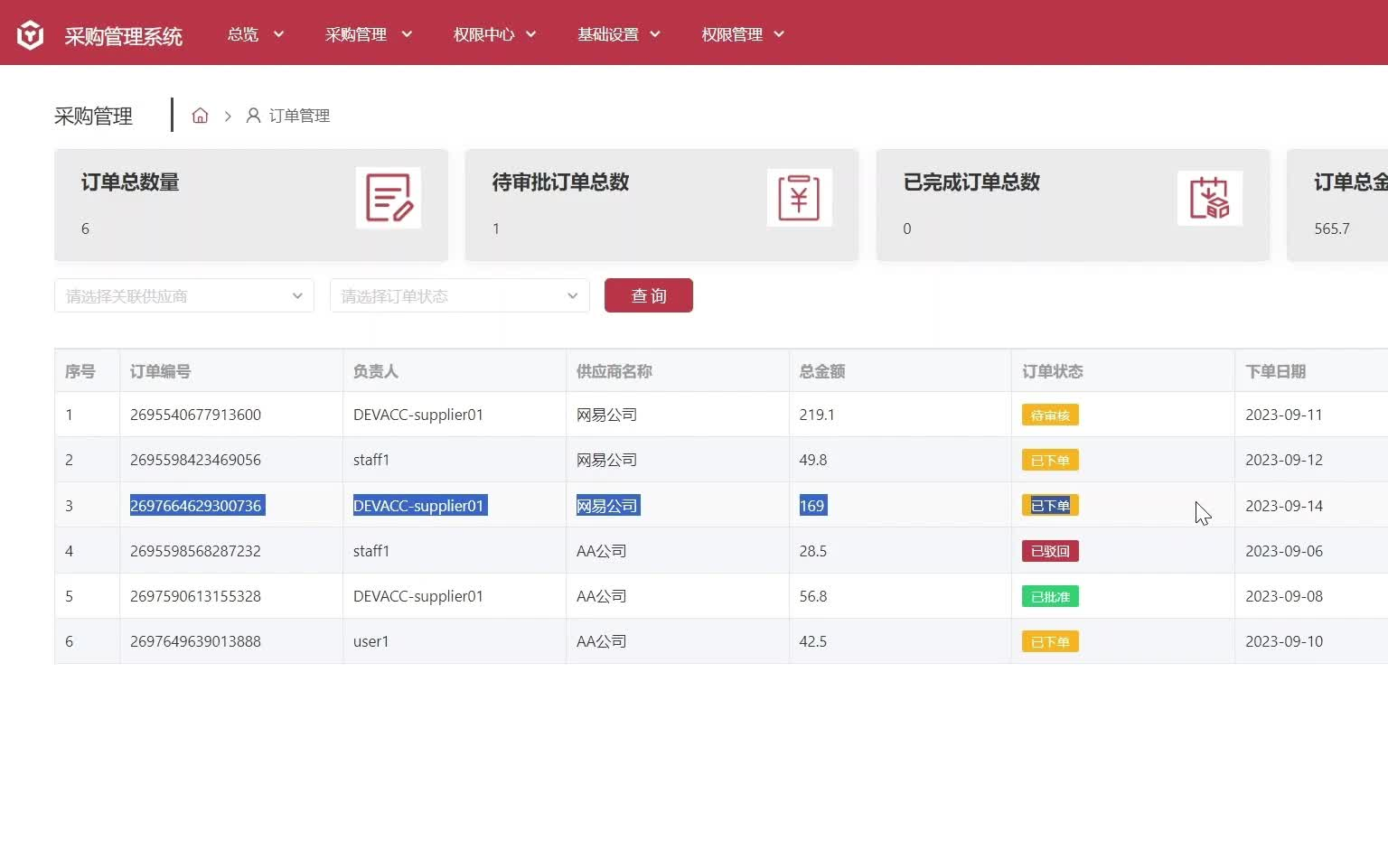
Task: Click the 查询 button
Action: (649, 295)
